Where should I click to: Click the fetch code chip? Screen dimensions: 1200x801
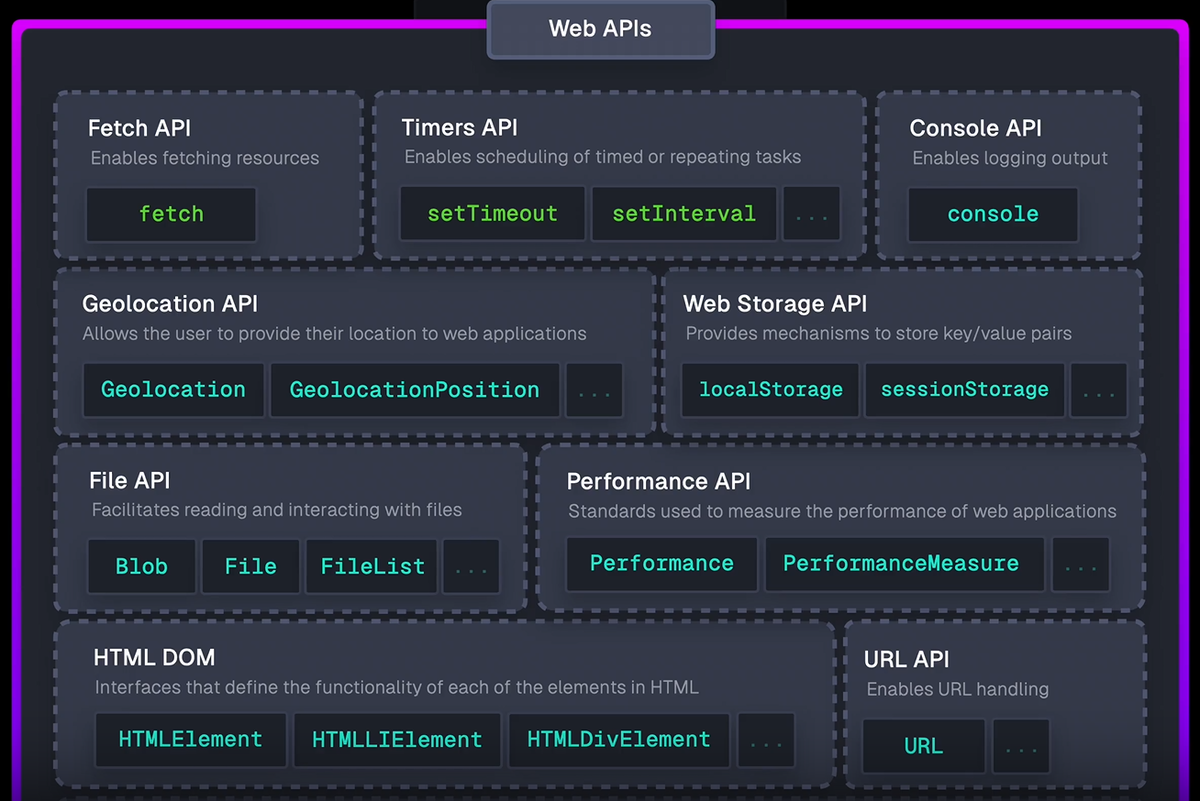(x=171, y=214)
